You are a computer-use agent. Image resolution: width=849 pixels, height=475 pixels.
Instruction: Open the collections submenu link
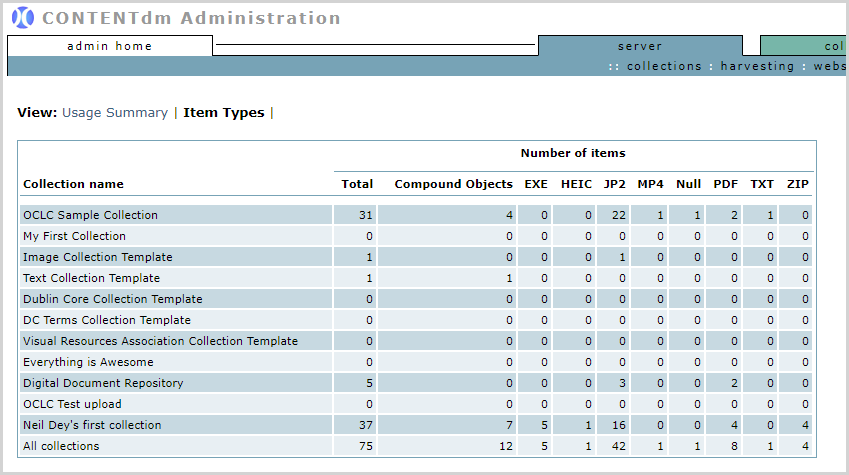click(664, 66)
